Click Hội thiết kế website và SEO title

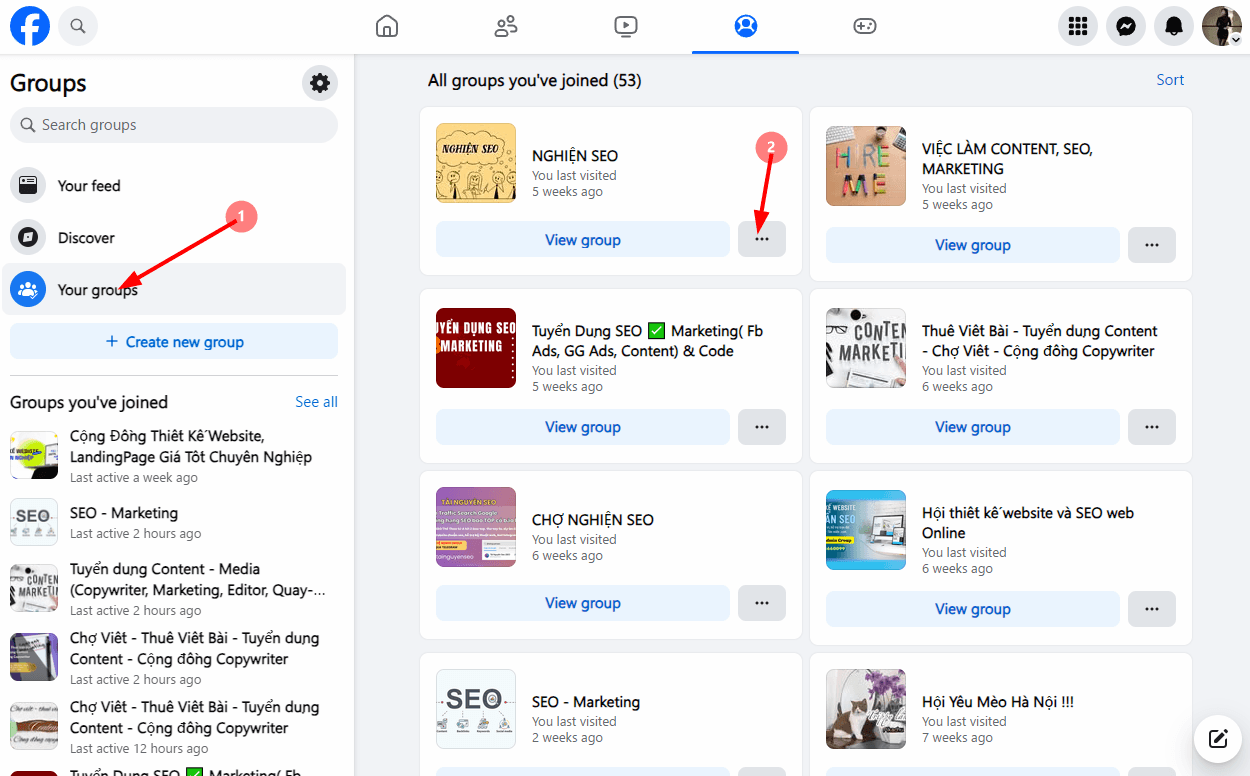(x=1028, y=523)
